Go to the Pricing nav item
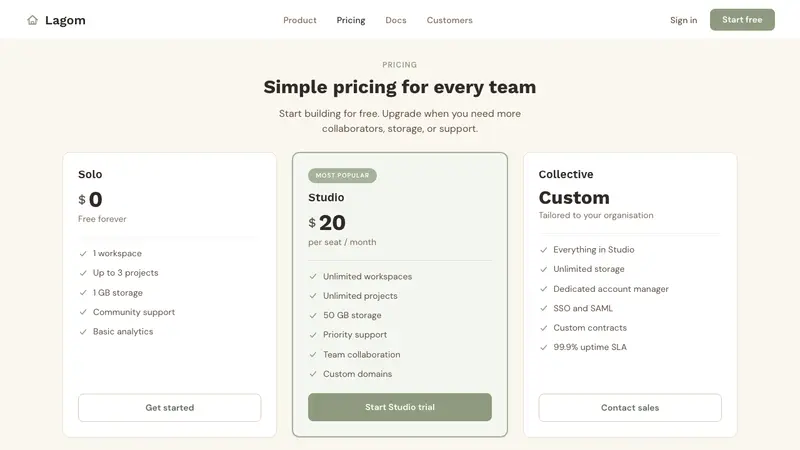Image resolution: width=800 pixels, height=450 pixels. (351, 20)
